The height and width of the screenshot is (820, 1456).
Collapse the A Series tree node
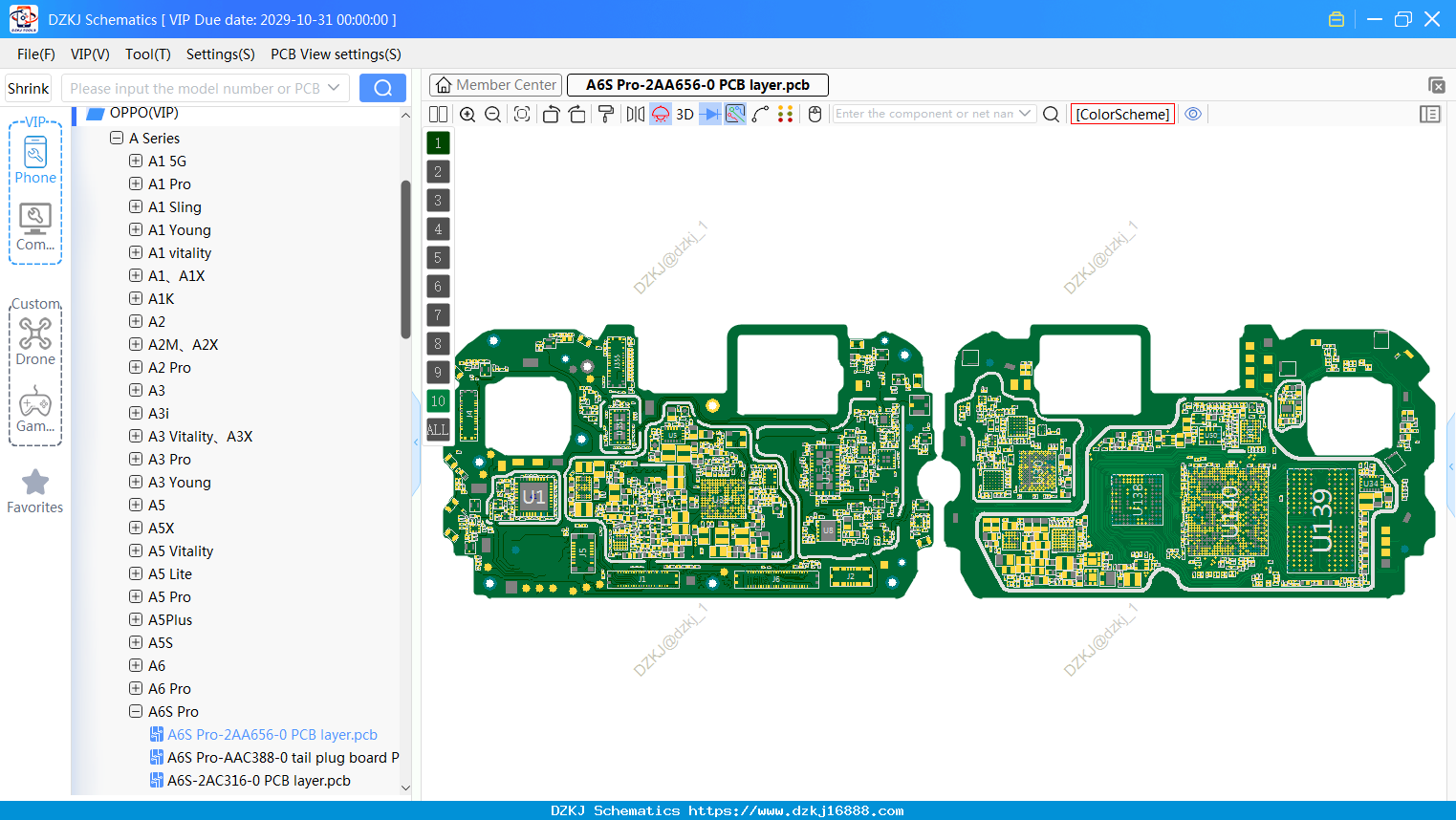point(117,138)
